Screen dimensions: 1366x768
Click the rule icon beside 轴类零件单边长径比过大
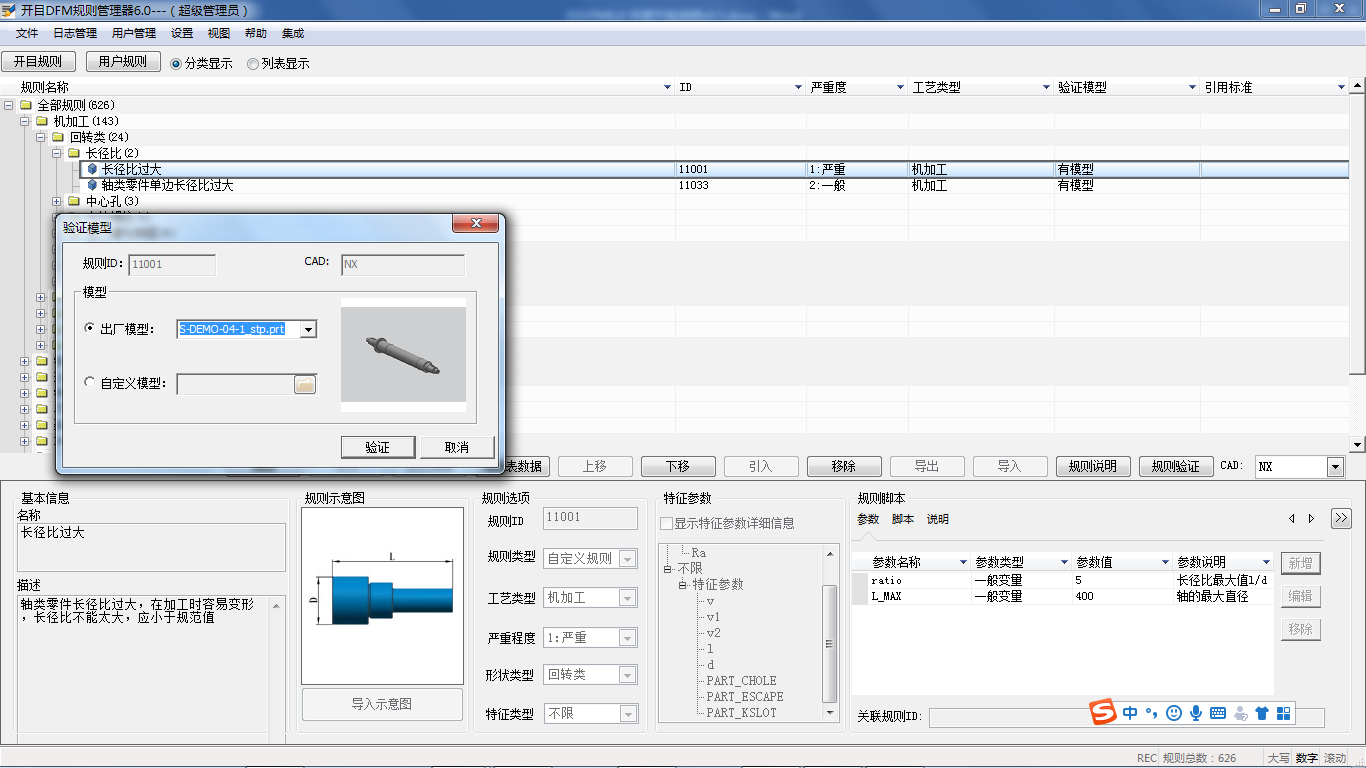pos(91,185)
